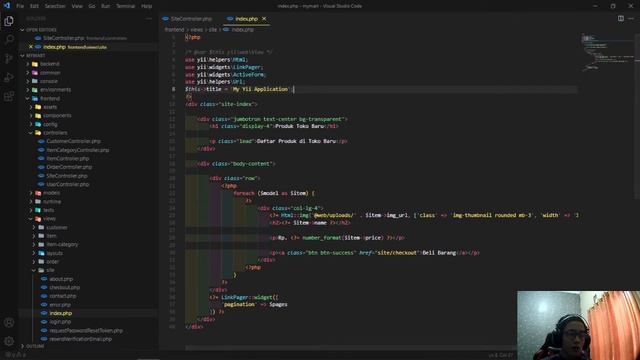640x360 pixels.
Task: Open the Explorer view in activity bar
Action: [x=9, y=21]
